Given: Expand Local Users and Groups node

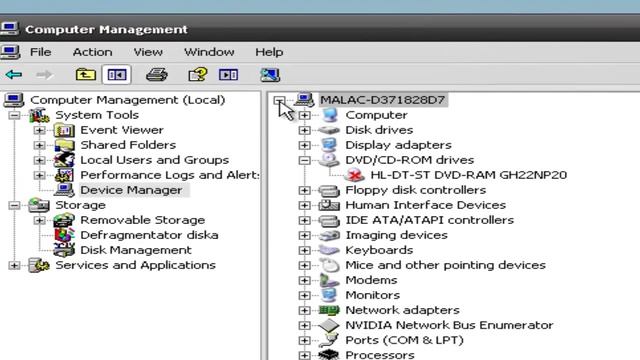Looking at the screenshot, I should pos(40,160).
